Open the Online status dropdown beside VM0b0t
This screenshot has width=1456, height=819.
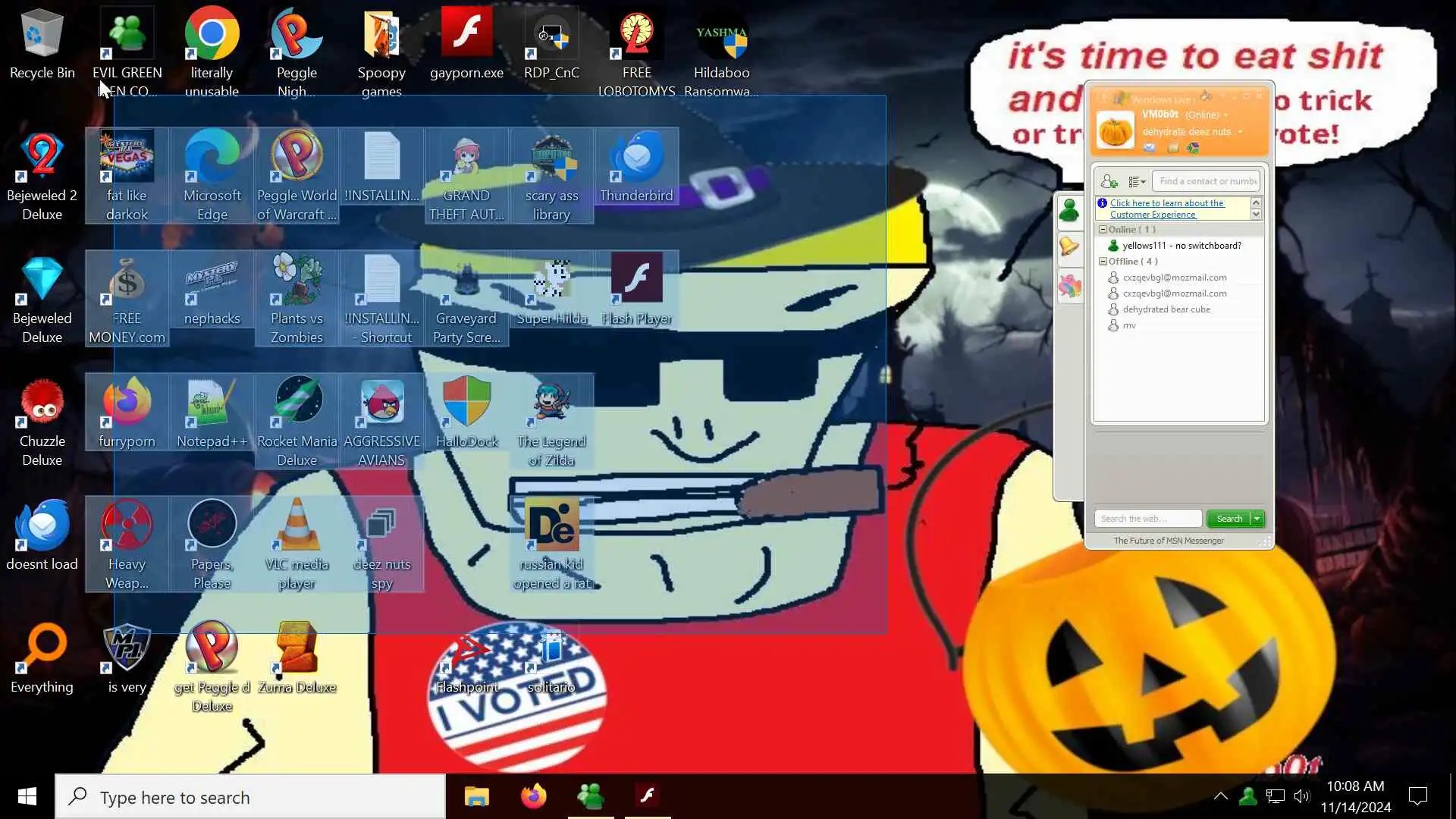point(1225,115)
